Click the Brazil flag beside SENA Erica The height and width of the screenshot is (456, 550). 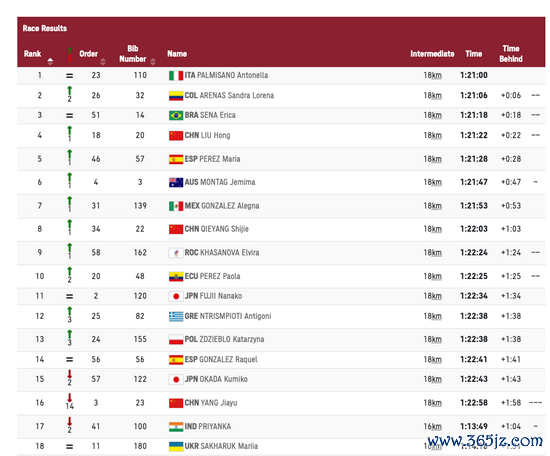click(176, 115)
